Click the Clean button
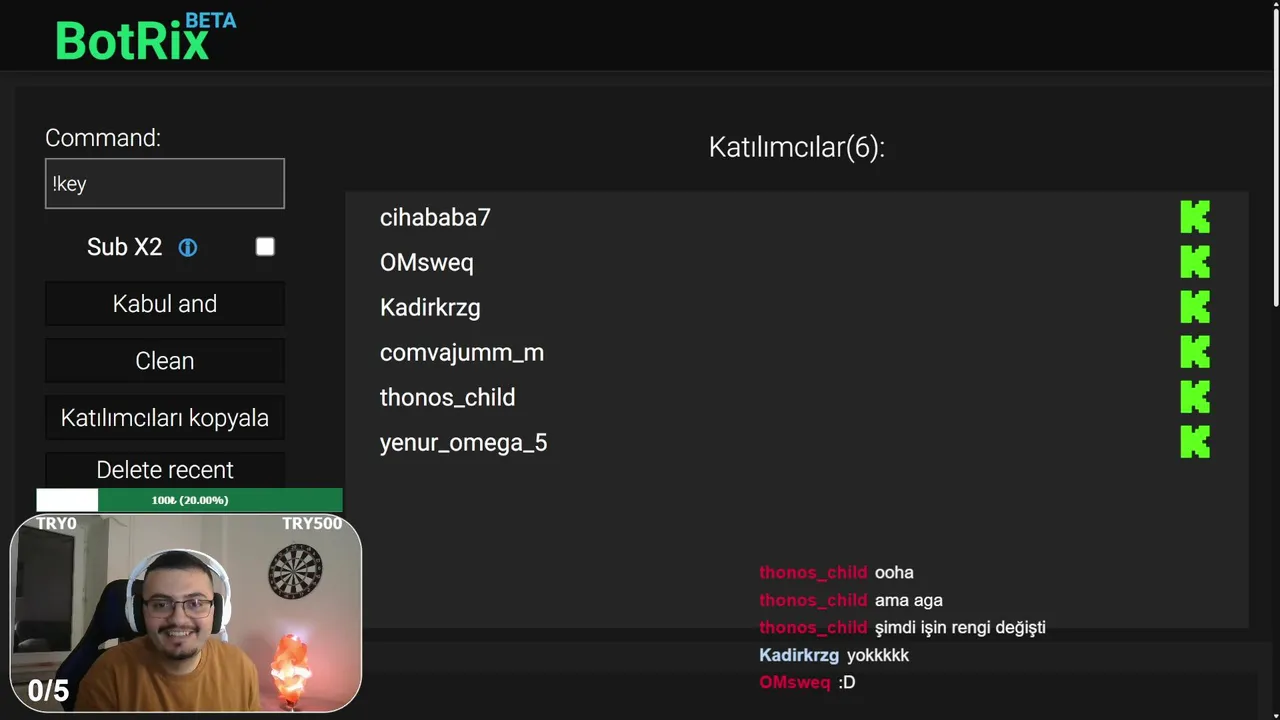Image resolution: width=1280 pixels, height=720 pixels. click(165, 361)
